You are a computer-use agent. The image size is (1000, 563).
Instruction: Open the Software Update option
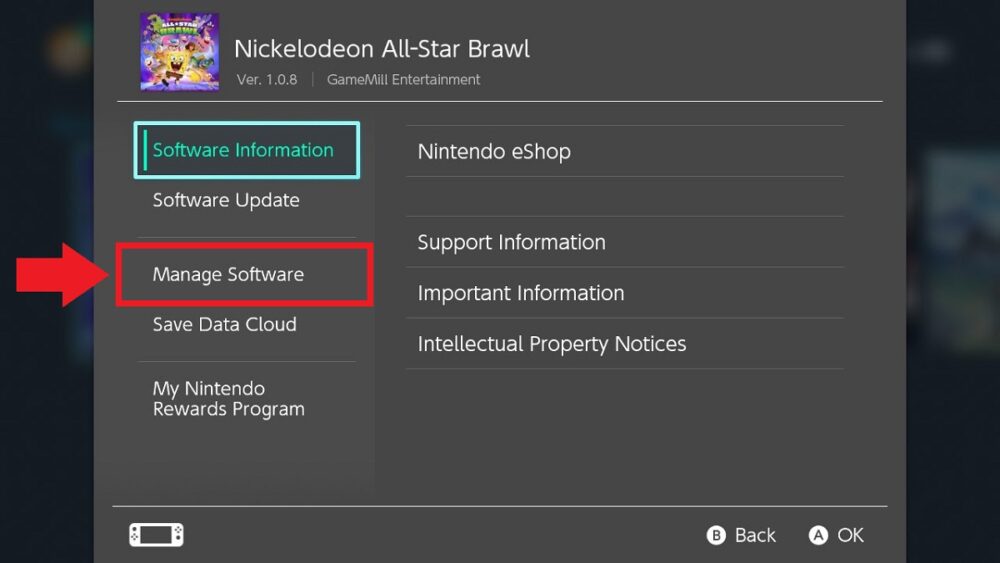[226, 200]
